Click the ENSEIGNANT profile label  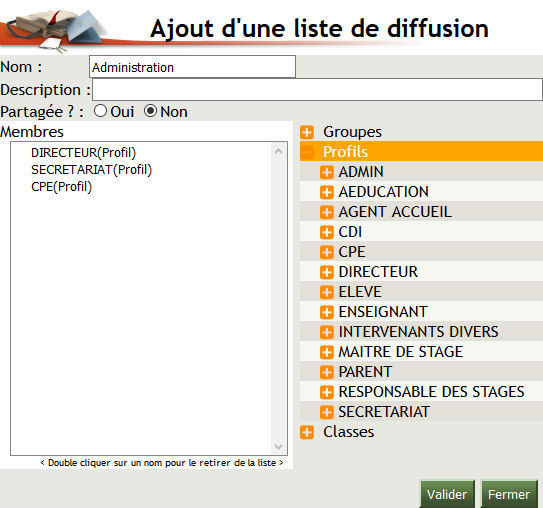click(383, 312)
